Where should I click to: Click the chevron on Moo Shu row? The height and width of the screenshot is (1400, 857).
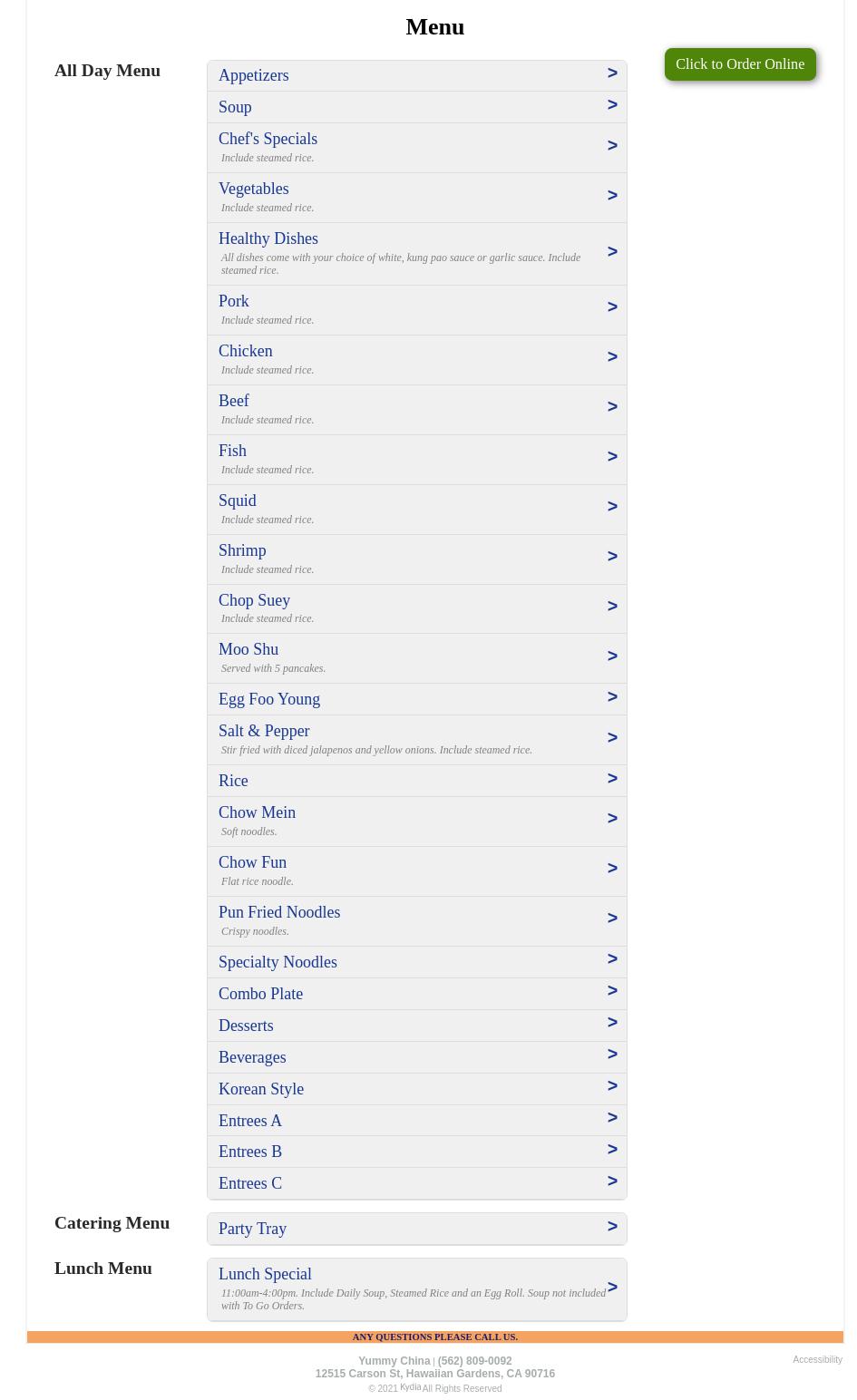tap(612, 656)
